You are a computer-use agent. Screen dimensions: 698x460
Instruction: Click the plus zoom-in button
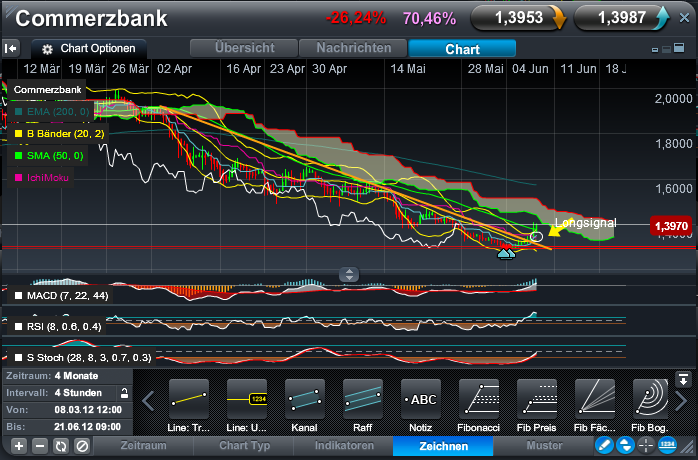pos(18,446)
